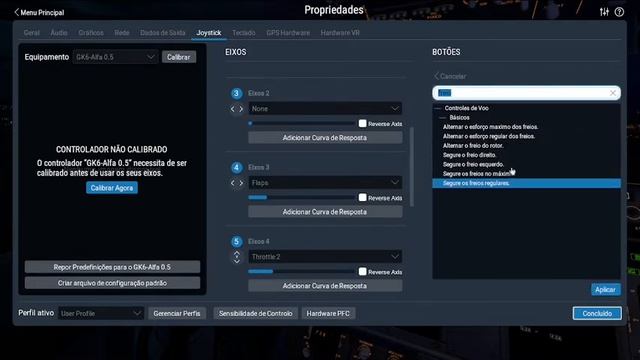Open the settings sliders icon

(604, 12)
